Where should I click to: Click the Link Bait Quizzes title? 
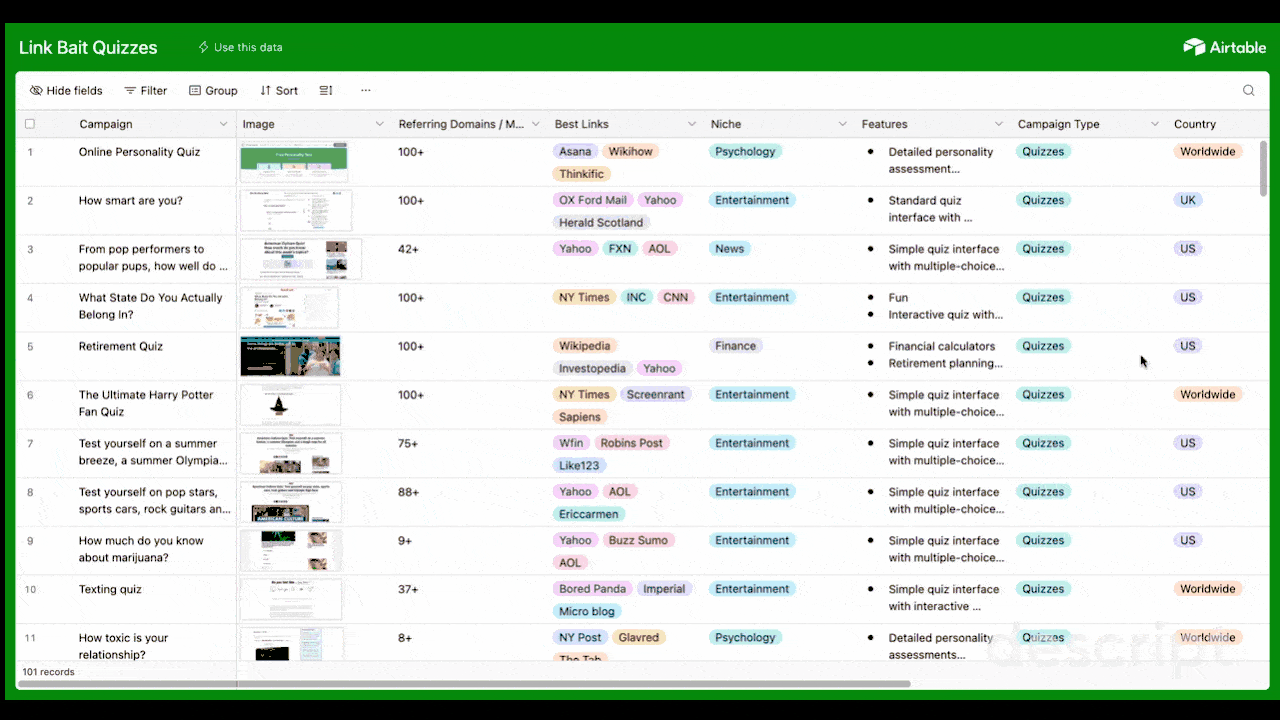pos(88,47)
